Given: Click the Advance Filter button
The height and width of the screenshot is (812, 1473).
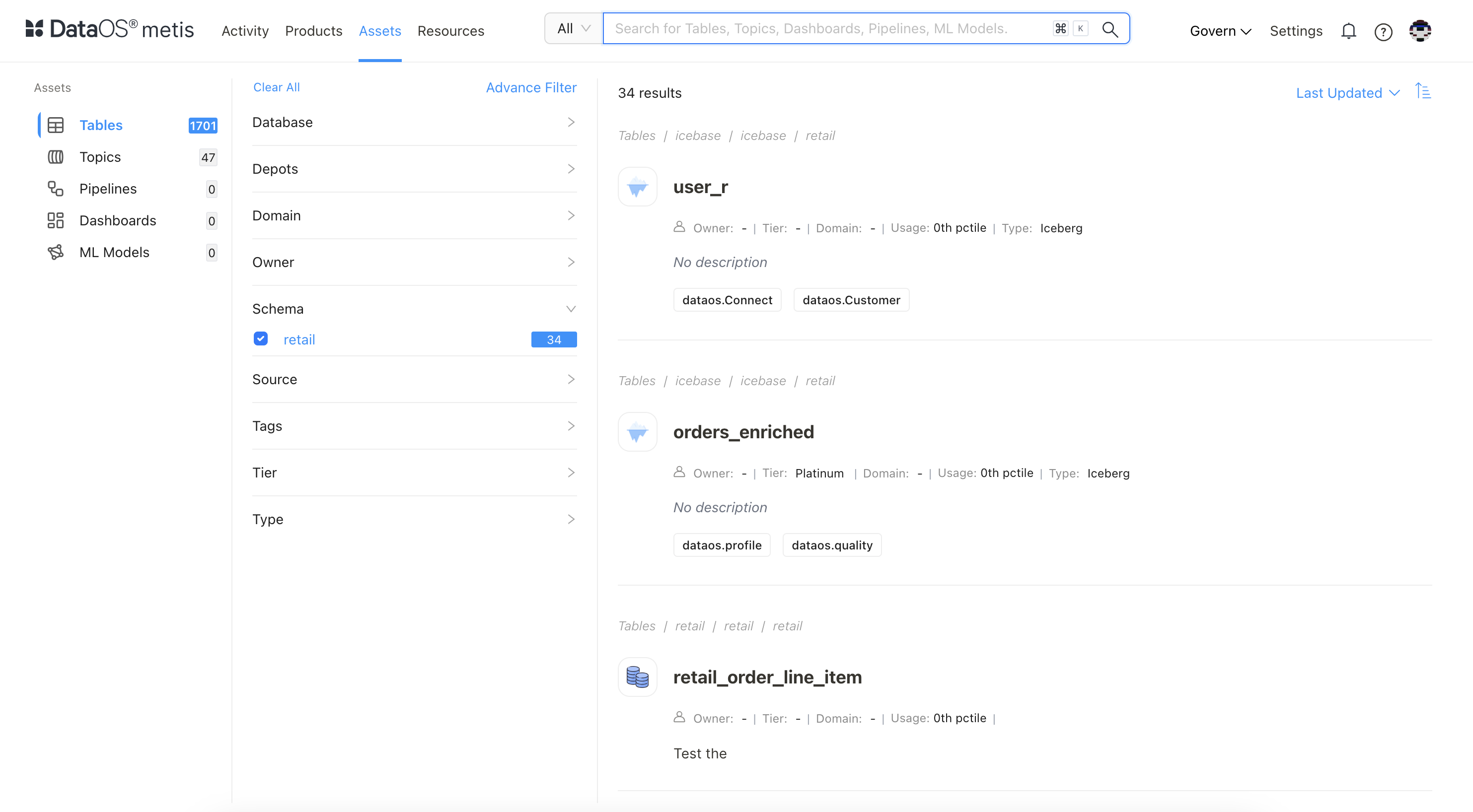Looking at the screenshot, I should click(531, 87).
